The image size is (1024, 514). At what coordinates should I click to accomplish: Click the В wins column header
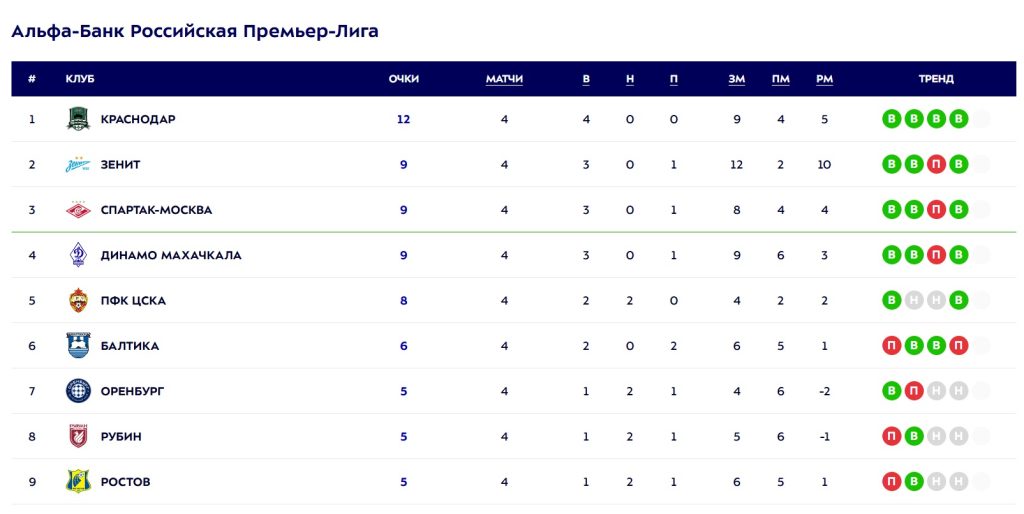(586, 79)
